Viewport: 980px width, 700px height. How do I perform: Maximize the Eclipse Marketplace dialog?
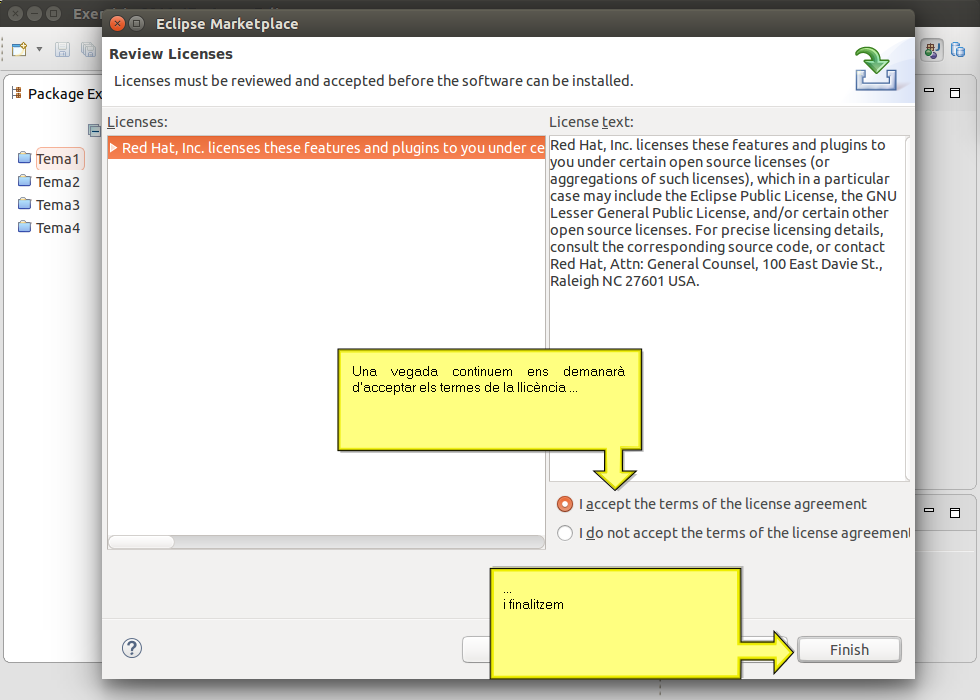136,24
